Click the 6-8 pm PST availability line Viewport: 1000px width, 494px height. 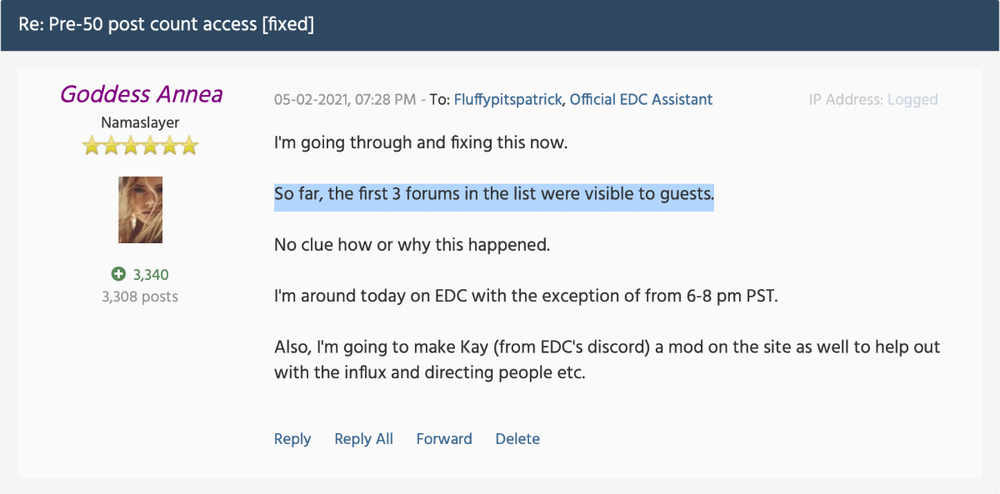[526, 296]
